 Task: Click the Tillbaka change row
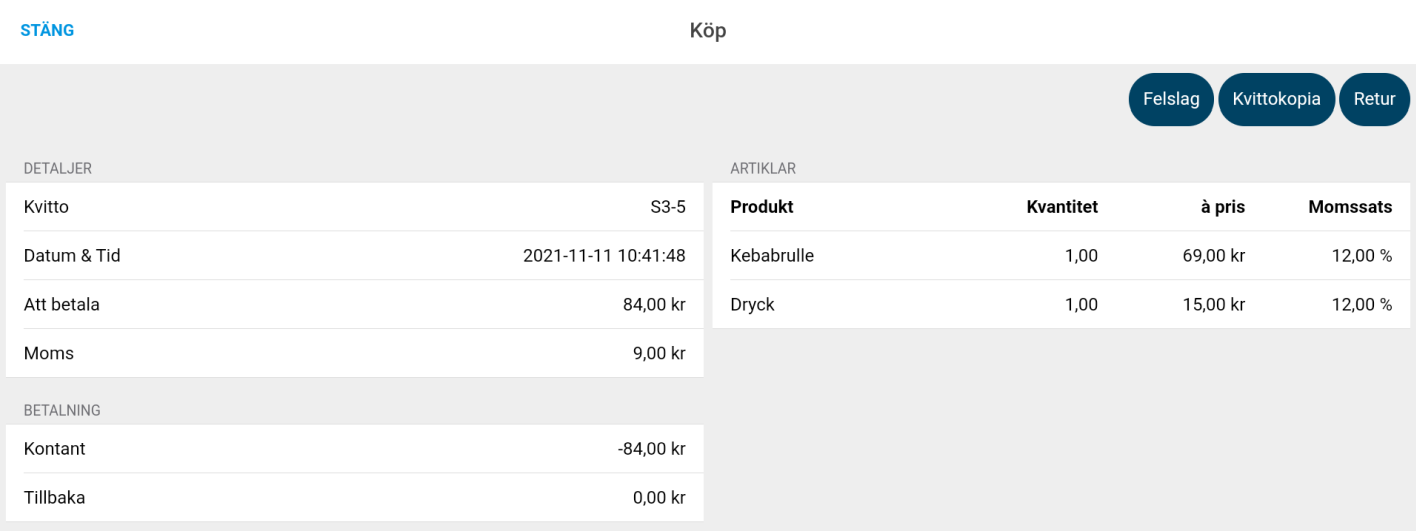tap(355, 497)
